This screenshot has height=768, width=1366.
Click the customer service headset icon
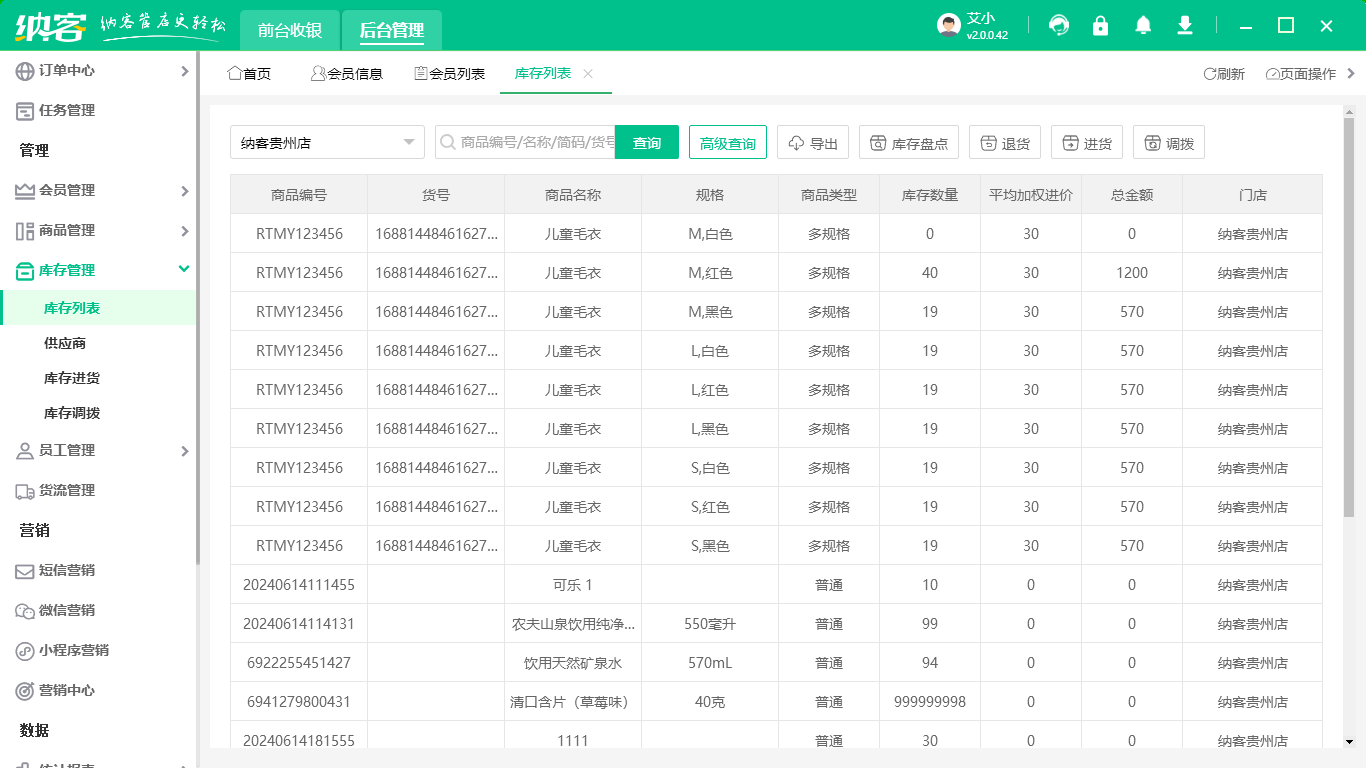(1059, 26)
